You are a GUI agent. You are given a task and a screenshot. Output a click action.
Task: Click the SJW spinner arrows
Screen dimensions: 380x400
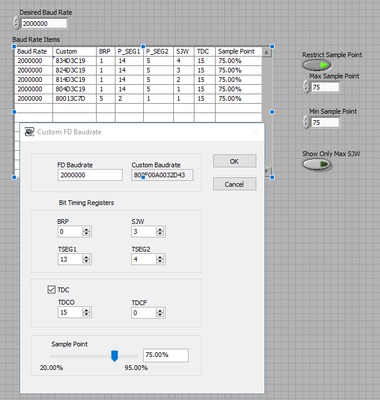(x=160, y=231)
